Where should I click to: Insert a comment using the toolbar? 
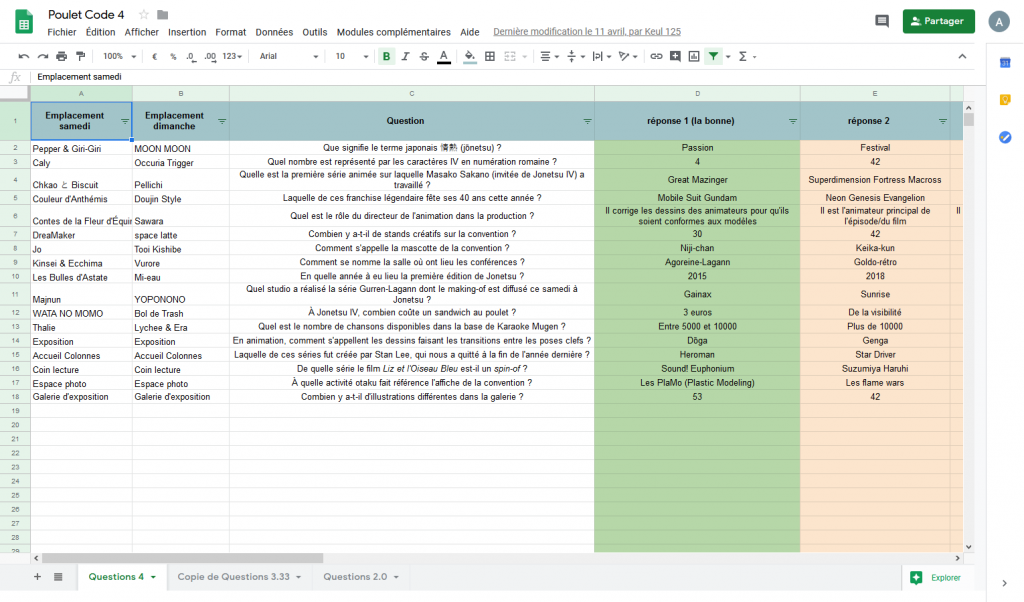coord(675,57)
